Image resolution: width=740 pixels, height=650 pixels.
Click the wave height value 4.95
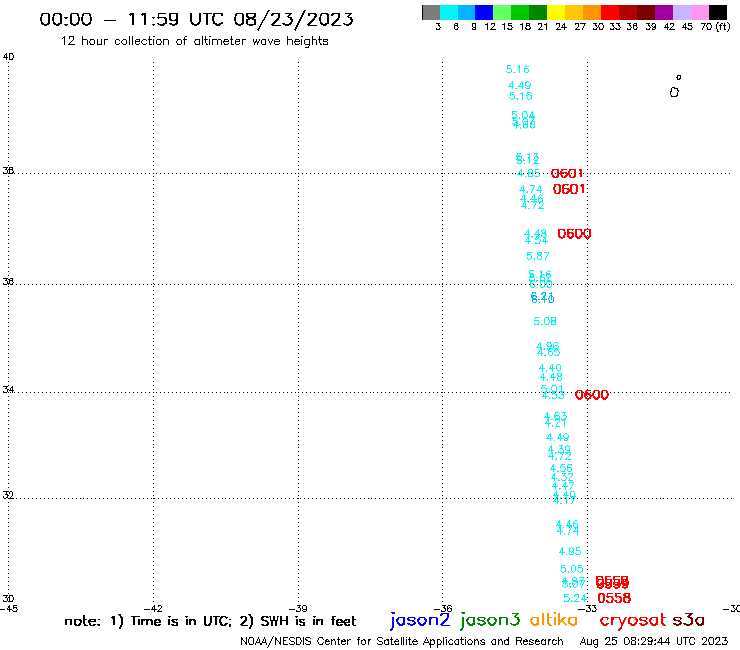pos(570,551)
